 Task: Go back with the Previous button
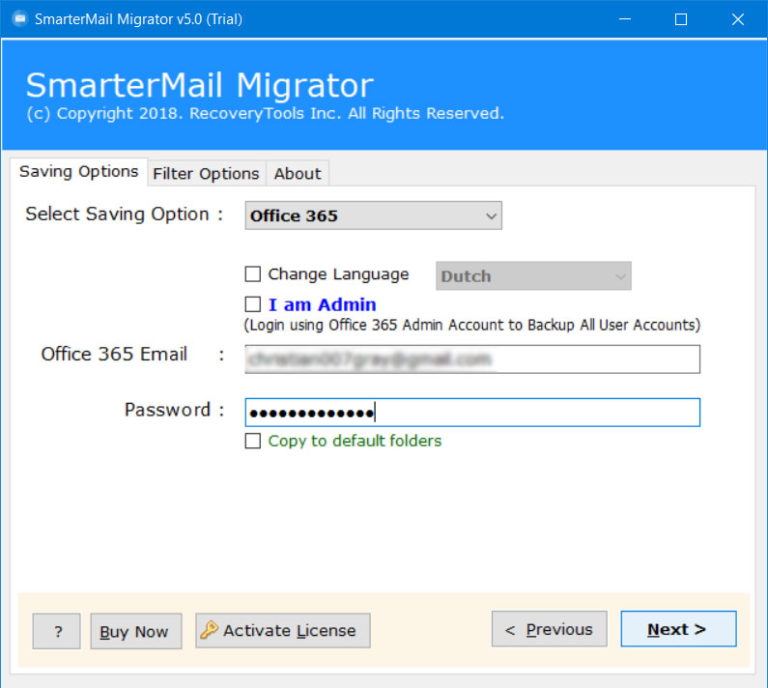[x=549, y=629]
